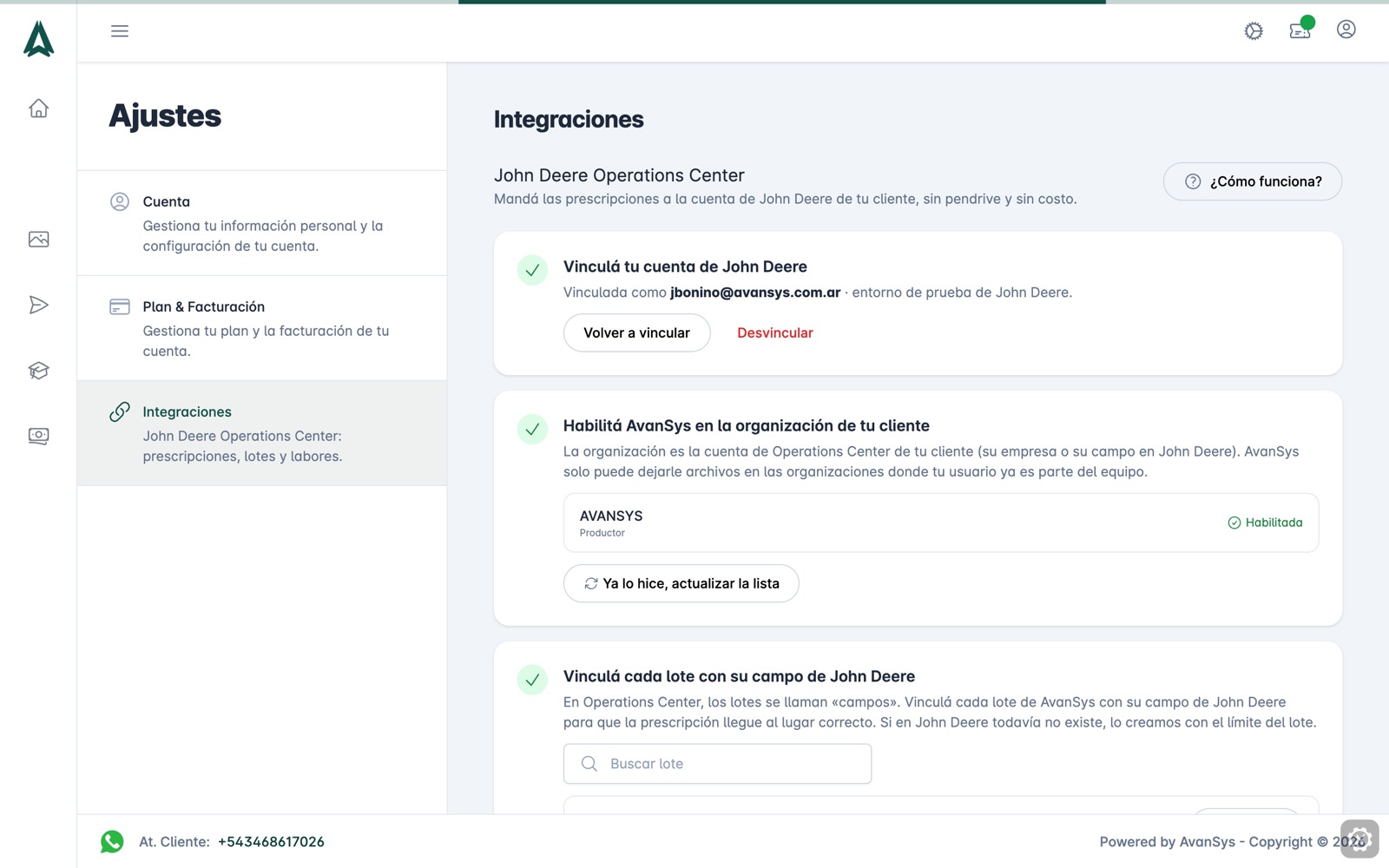The height and width of the screenshot is (868, 1389).
Task: Select Cuenta settings section
Action: tap(262, 223)
